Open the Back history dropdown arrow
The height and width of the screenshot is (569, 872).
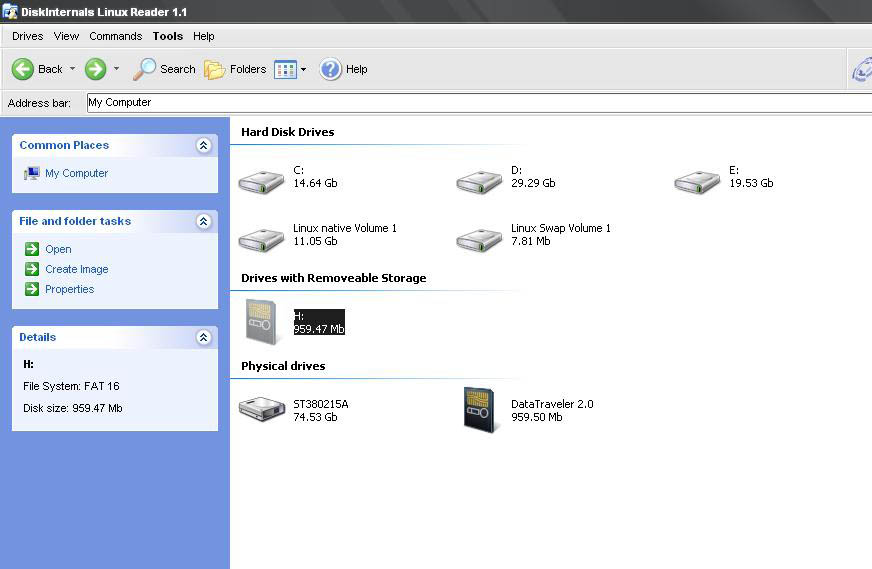(72, 69)
